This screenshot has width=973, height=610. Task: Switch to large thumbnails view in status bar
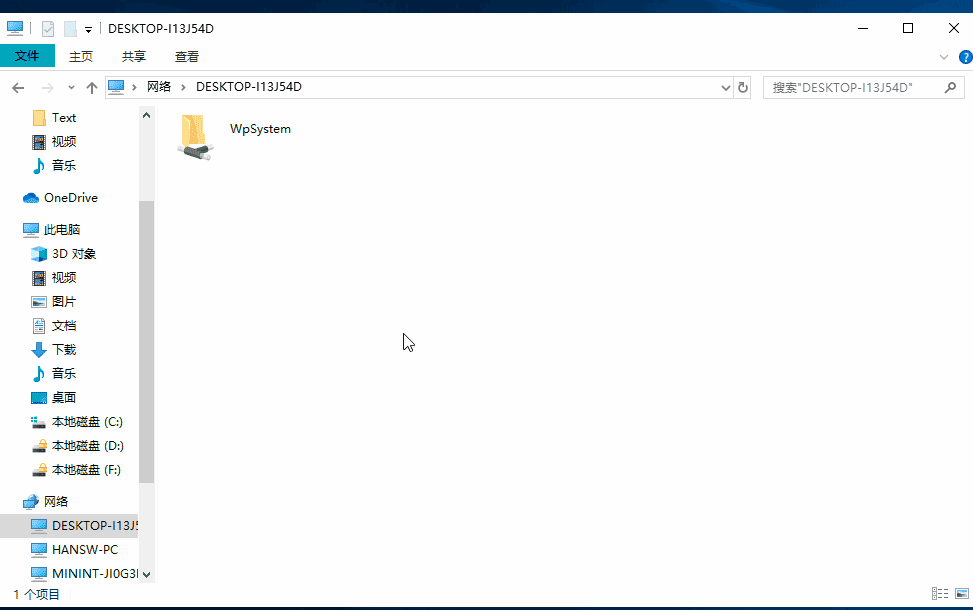[962, 593]
